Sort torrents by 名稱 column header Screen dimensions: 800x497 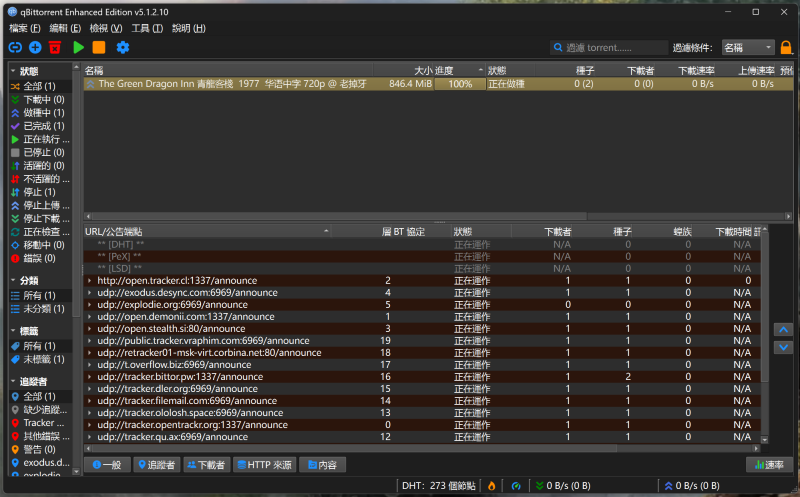tap(228, 70)
